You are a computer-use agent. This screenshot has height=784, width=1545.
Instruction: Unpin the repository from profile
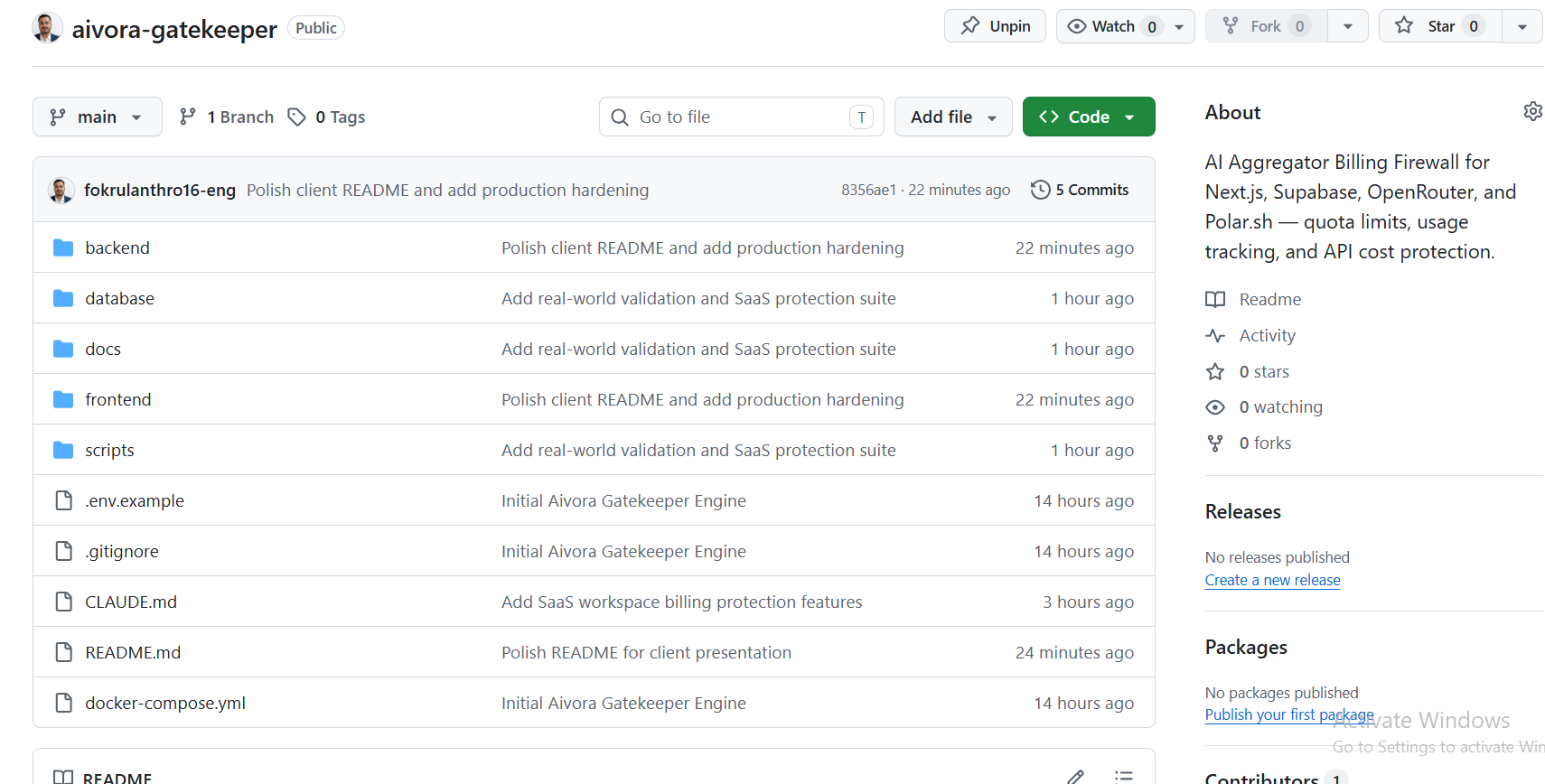pos(995,26)
